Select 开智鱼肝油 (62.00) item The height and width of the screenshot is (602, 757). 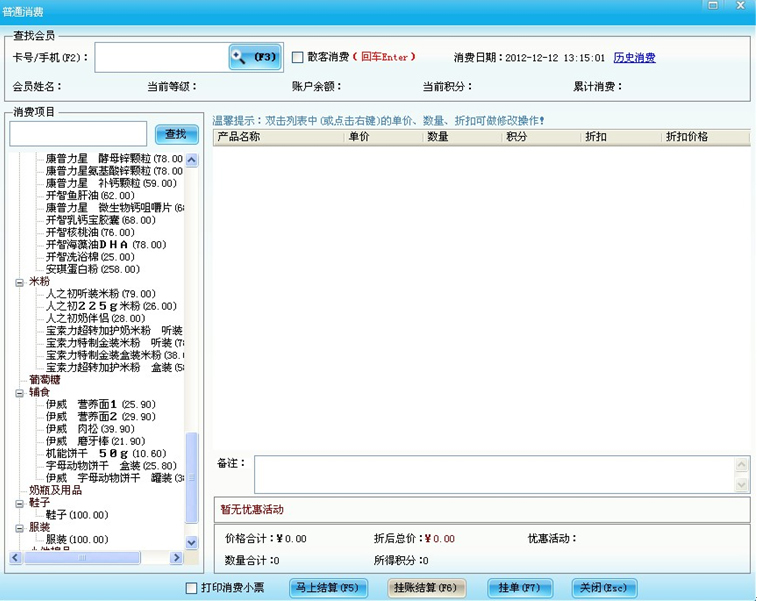[x=90, y=196]
